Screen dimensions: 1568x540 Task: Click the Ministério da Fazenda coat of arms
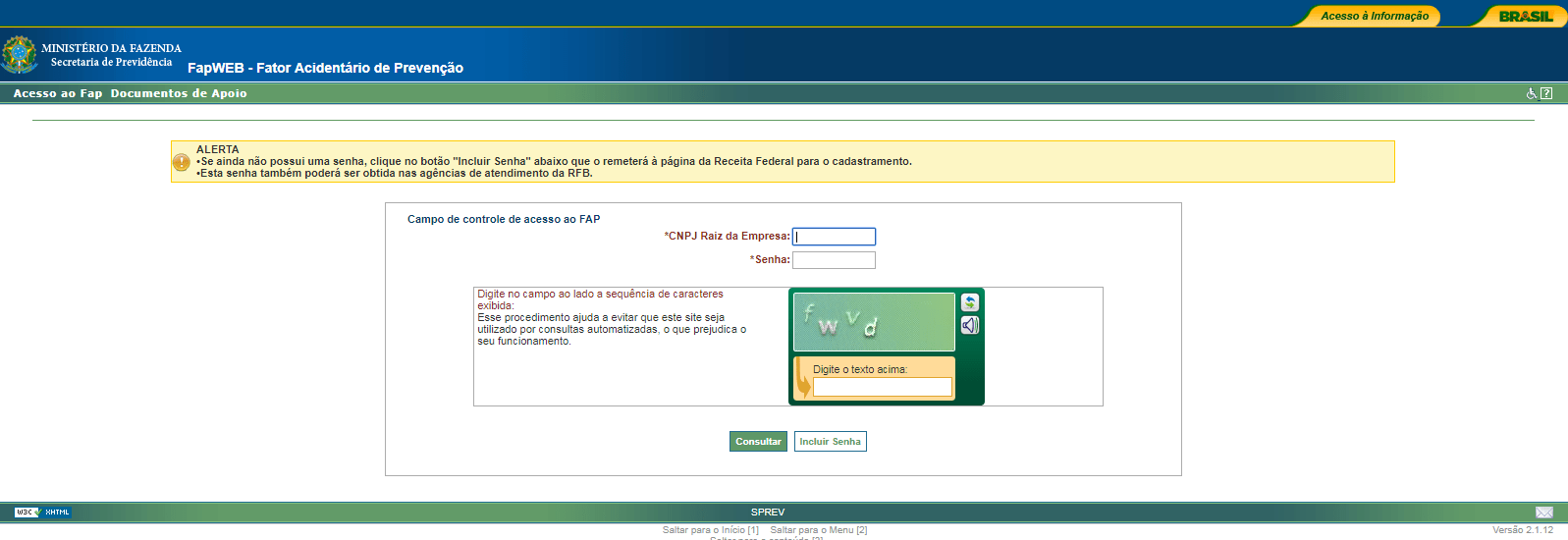point(19,55)
